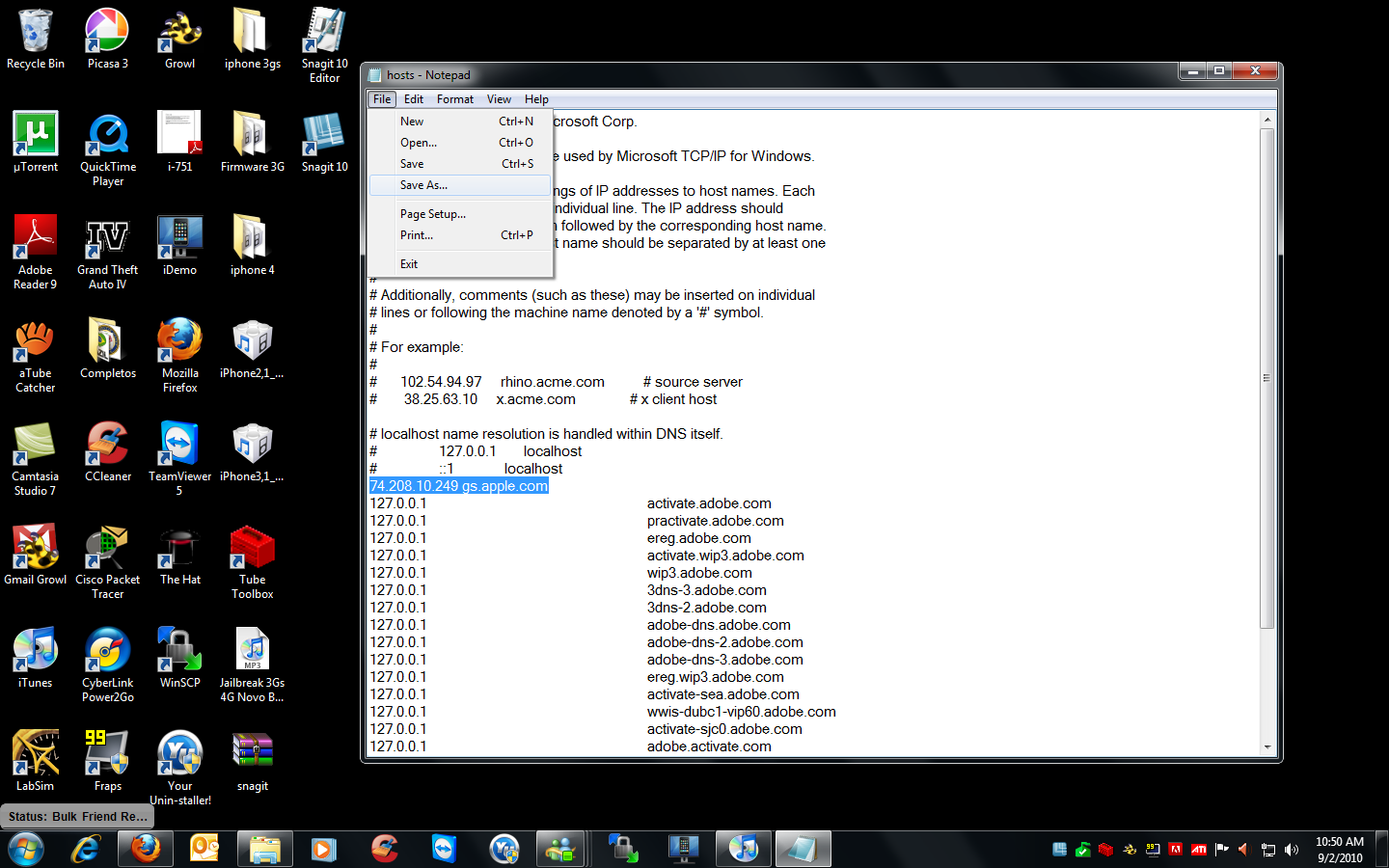This screenshot has height=868, width=1389.
Task: Open the Help menu in Notepad
Action: (x=536, y=99)
